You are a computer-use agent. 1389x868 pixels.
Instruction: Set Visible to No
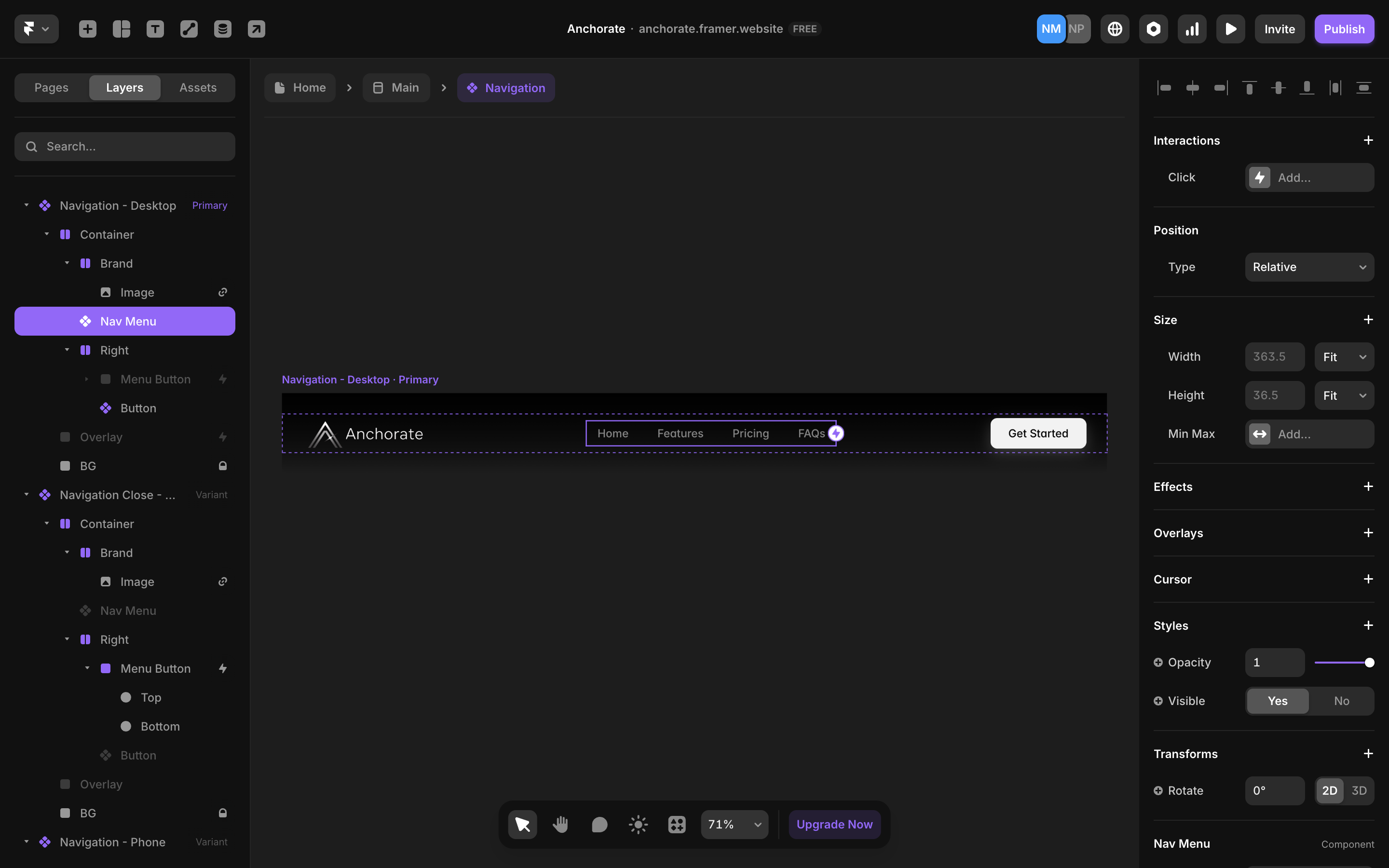pyautogui.click(x=1341, y=701)
